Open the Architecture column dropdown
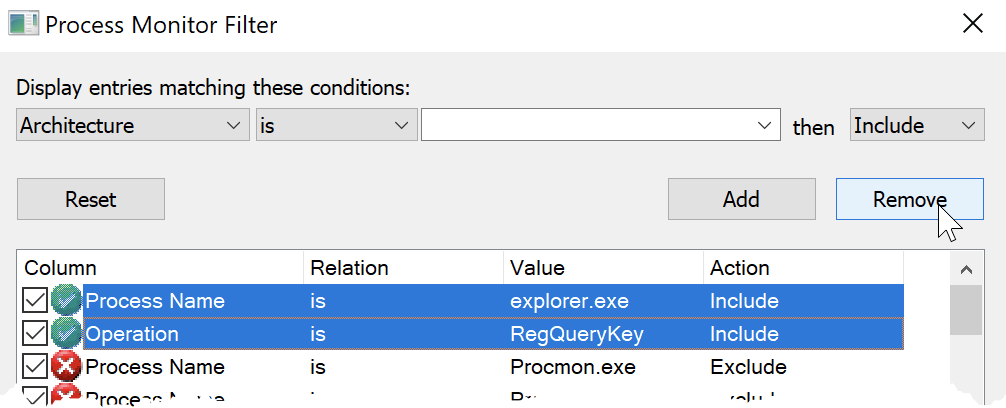The image size is (1006, 408). tap(133, 125)
